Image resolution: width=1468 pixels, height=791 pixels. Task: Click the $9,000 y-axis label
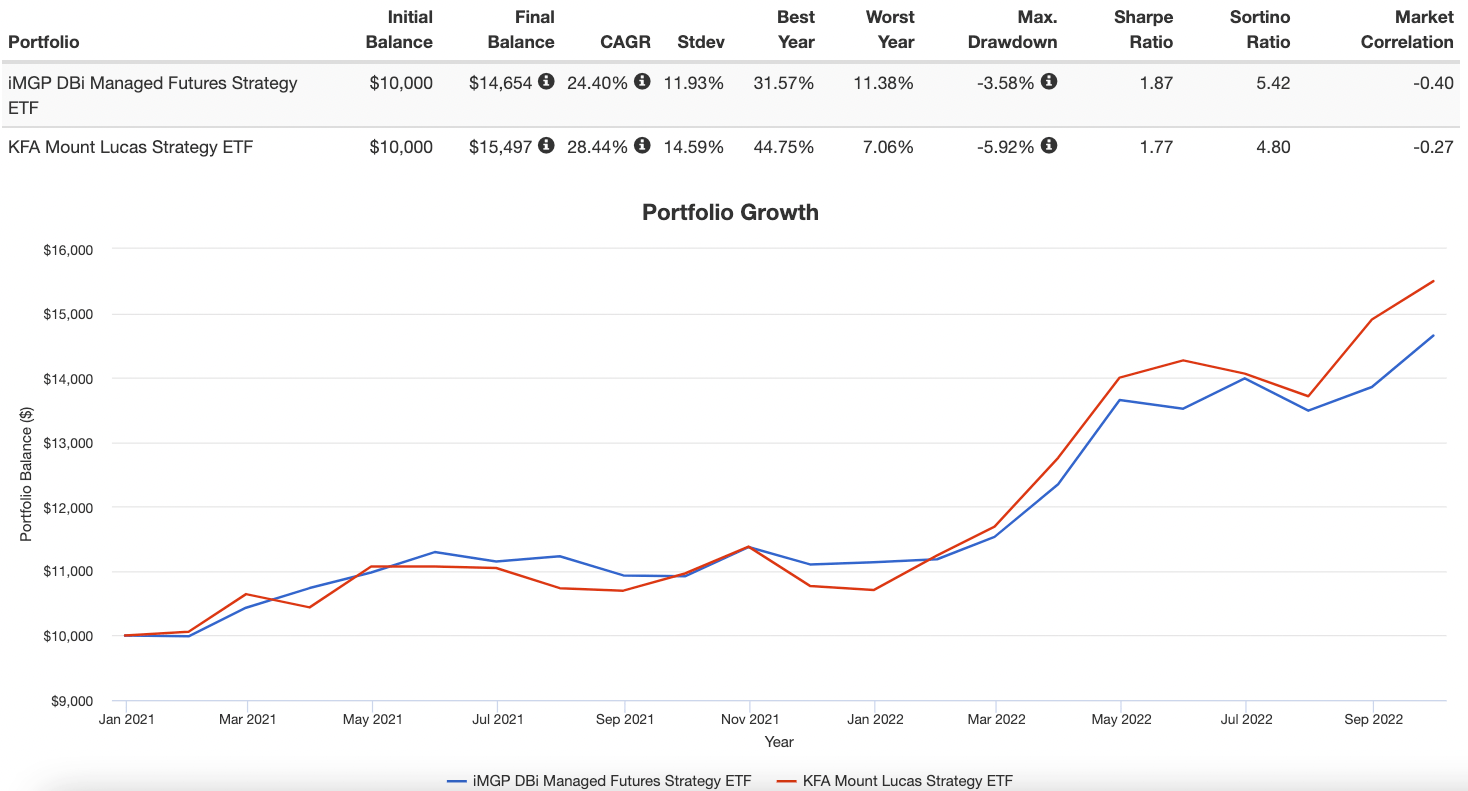click(x=71, y=701)
